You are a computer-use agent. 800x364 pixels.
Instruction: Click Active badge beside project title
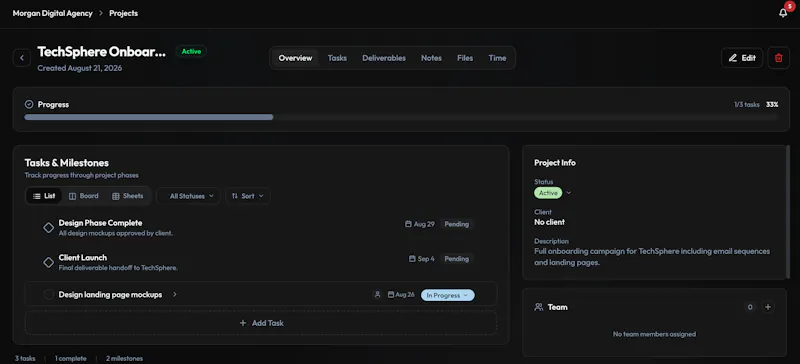[191, 52]
